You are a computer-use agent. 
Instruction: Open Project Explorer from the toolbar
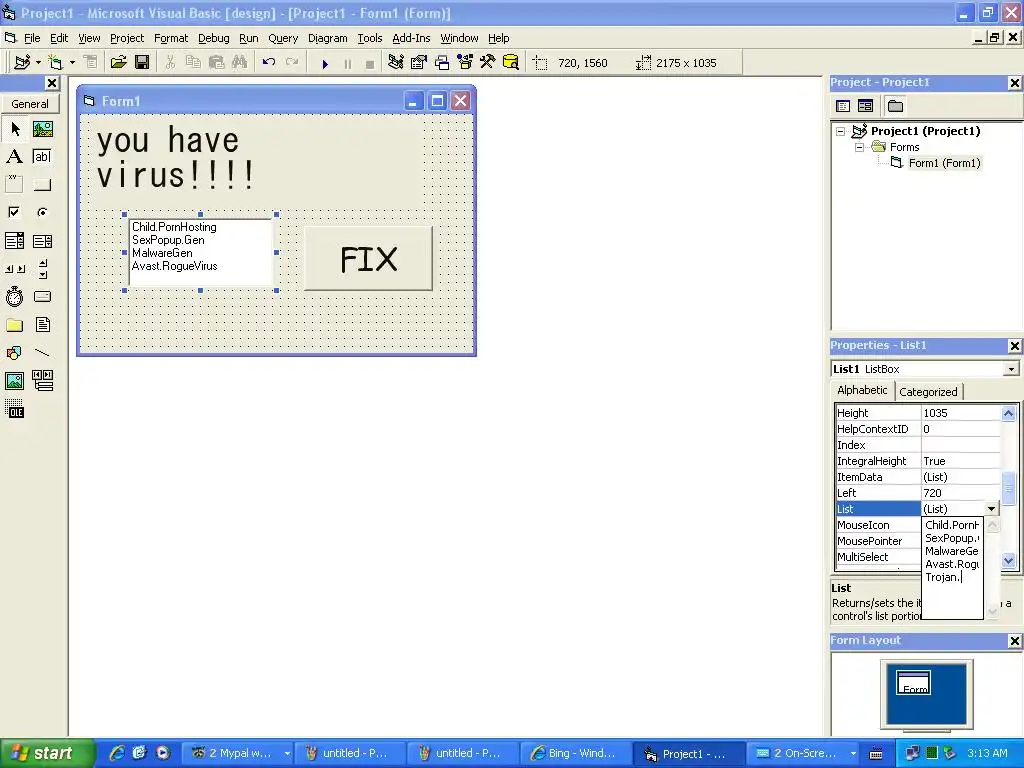click(395, 63)
